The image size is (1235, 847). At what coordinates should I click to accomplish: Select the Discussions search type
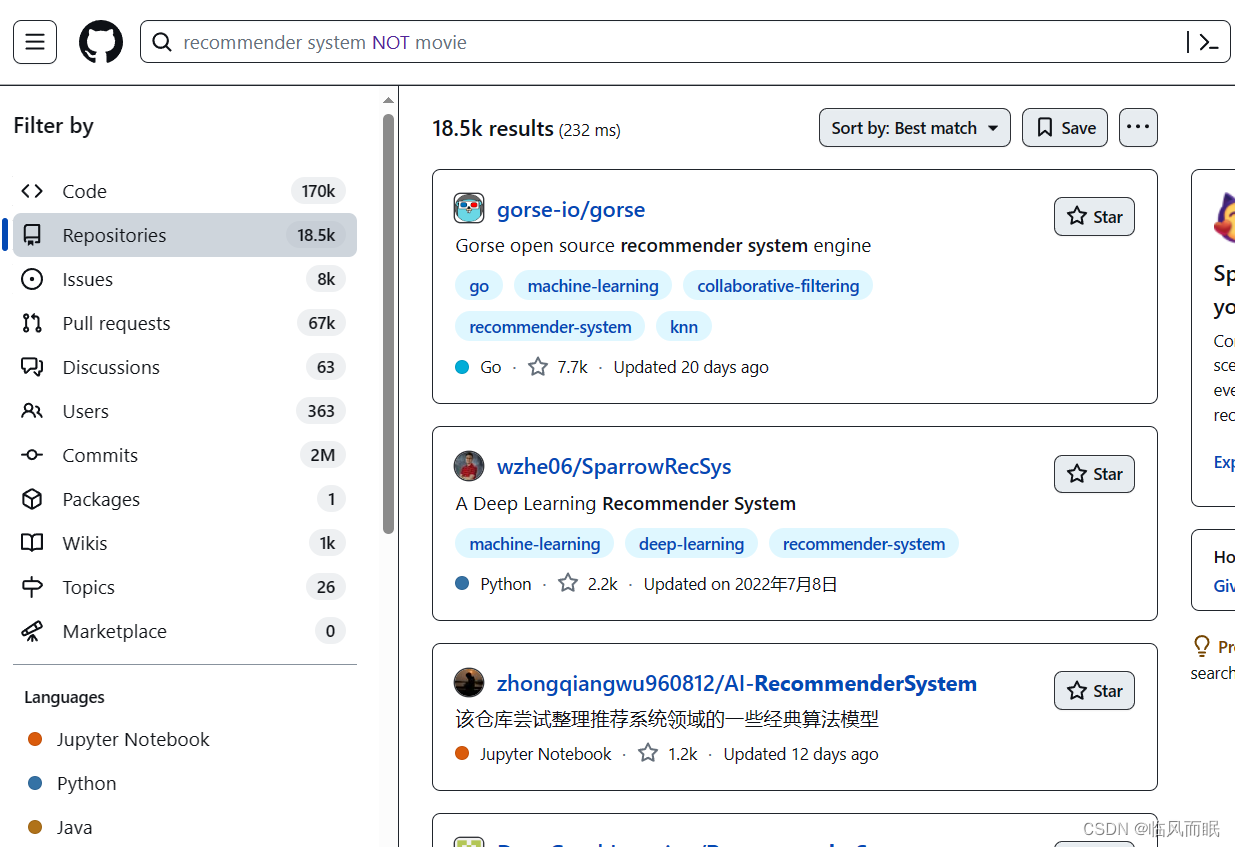(185, 367)
